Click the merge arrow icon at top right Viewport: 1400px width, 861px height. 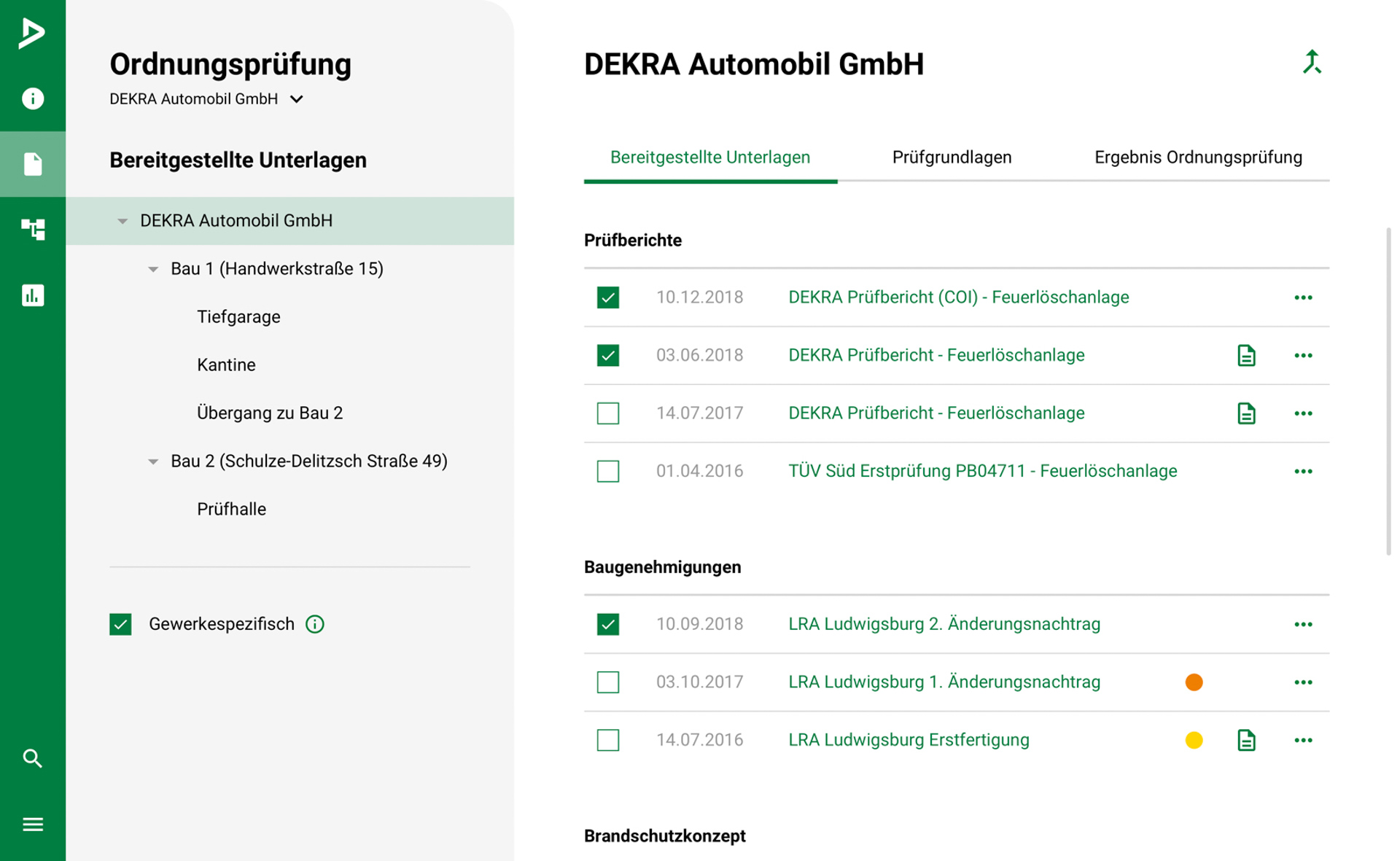(1312, 63)
